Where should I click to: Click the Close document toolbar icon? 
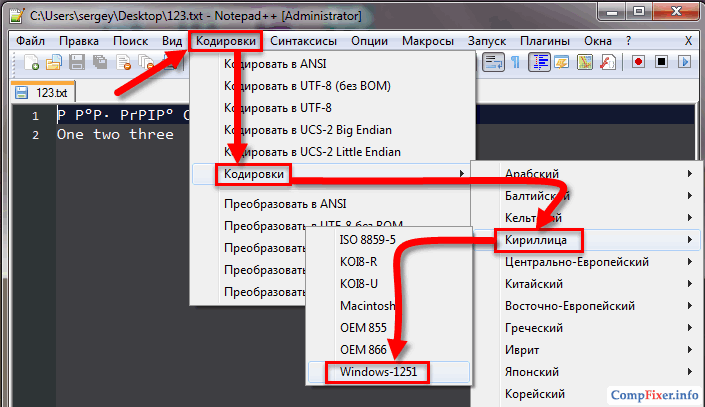point(123,62)
